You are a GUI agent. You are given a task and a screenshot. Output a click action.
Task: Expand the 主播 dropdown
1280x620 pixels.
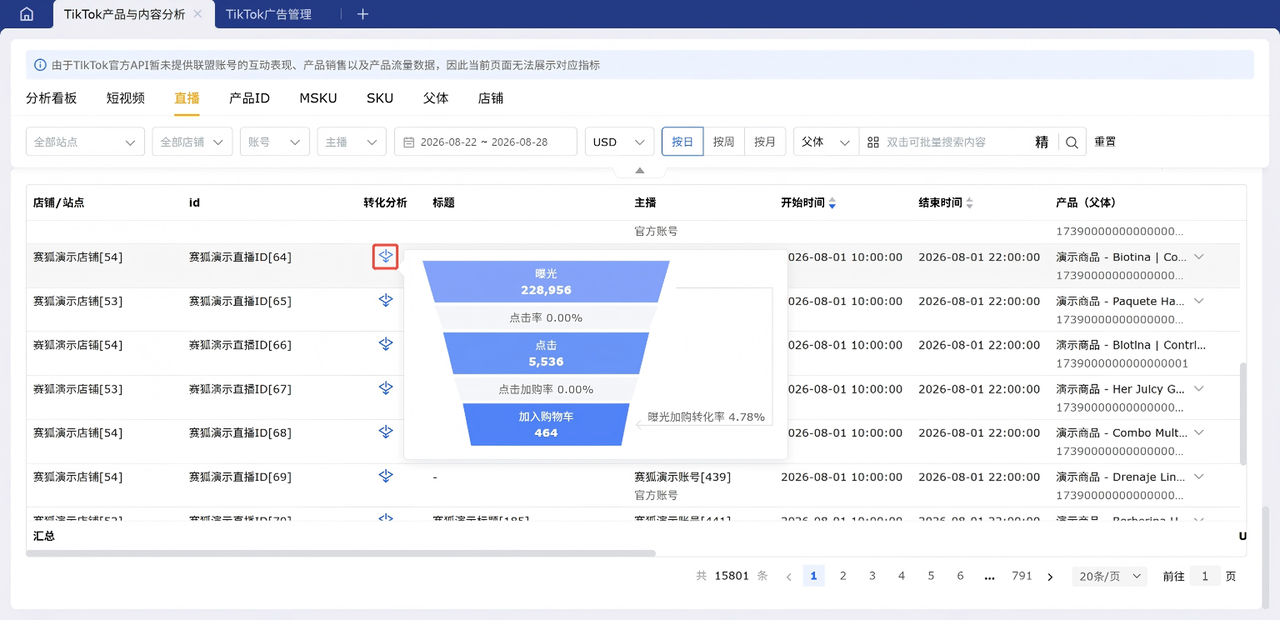[x=352, y=142]
